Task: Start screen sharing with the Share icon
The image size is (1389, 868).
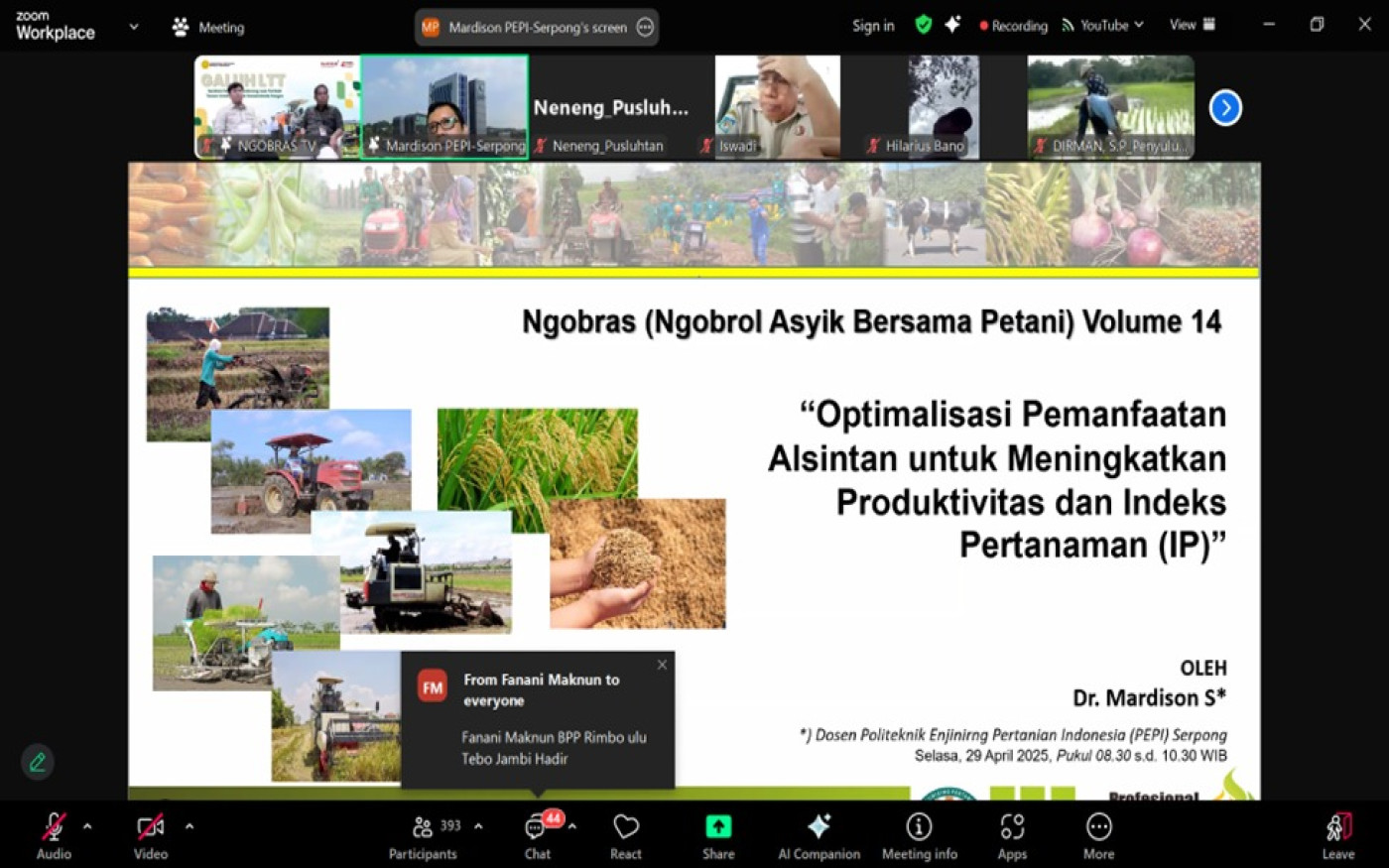Action: [717, 834]
